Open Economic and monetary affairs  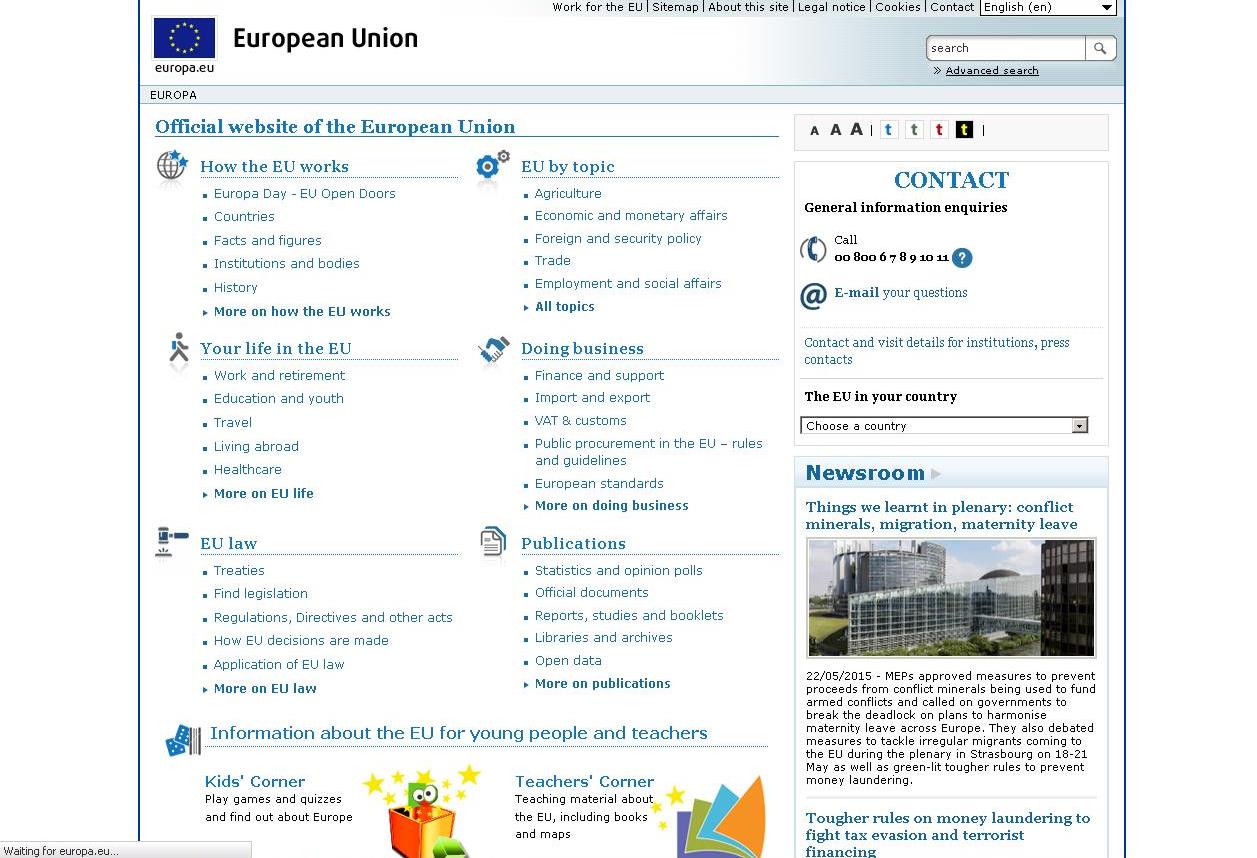click(631, 216)
